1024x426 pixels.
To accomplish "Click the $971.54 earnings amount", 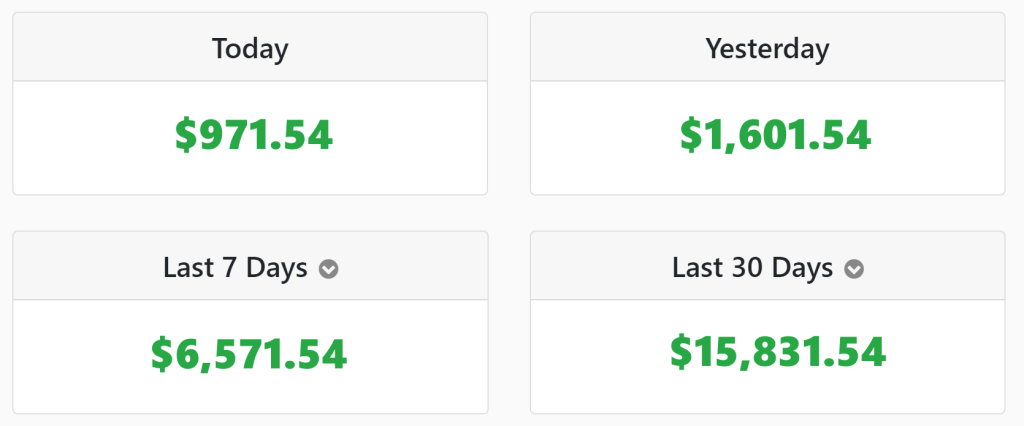I will click(254, 135).
